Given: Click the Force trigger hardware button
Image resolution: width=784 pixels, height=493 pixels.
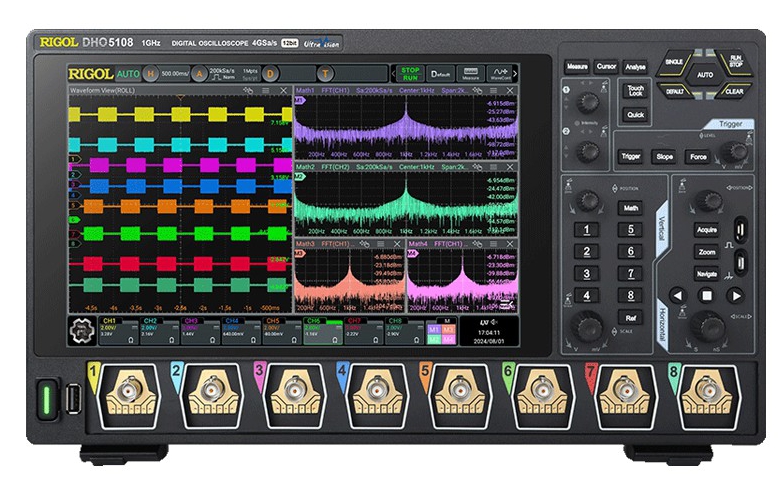Looking at the screenshot, I should click(x=698, y=156).
